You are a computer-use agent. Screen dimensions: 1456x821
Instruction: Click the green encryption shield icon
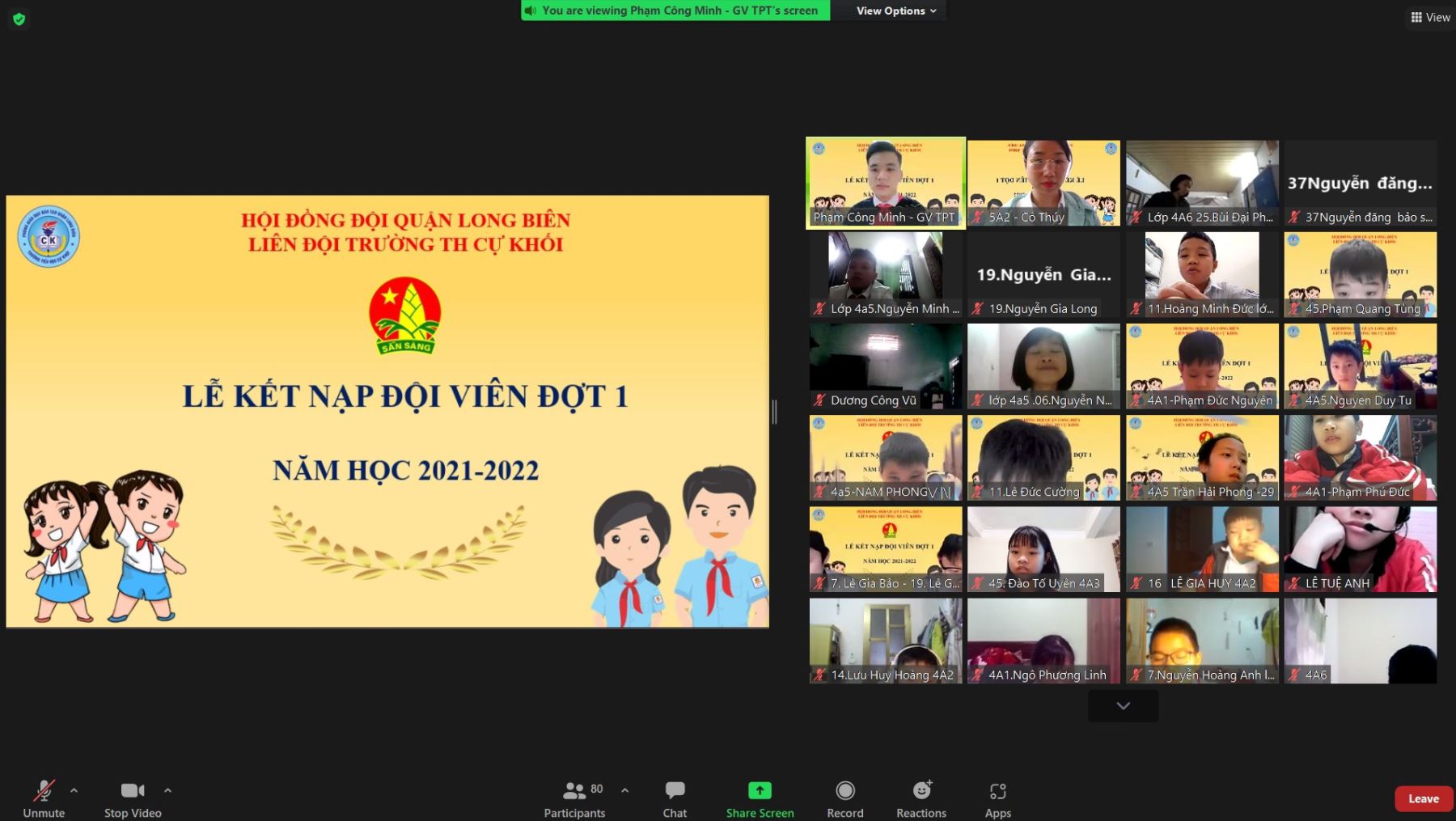pyautogui.click(x=19, y=19)
